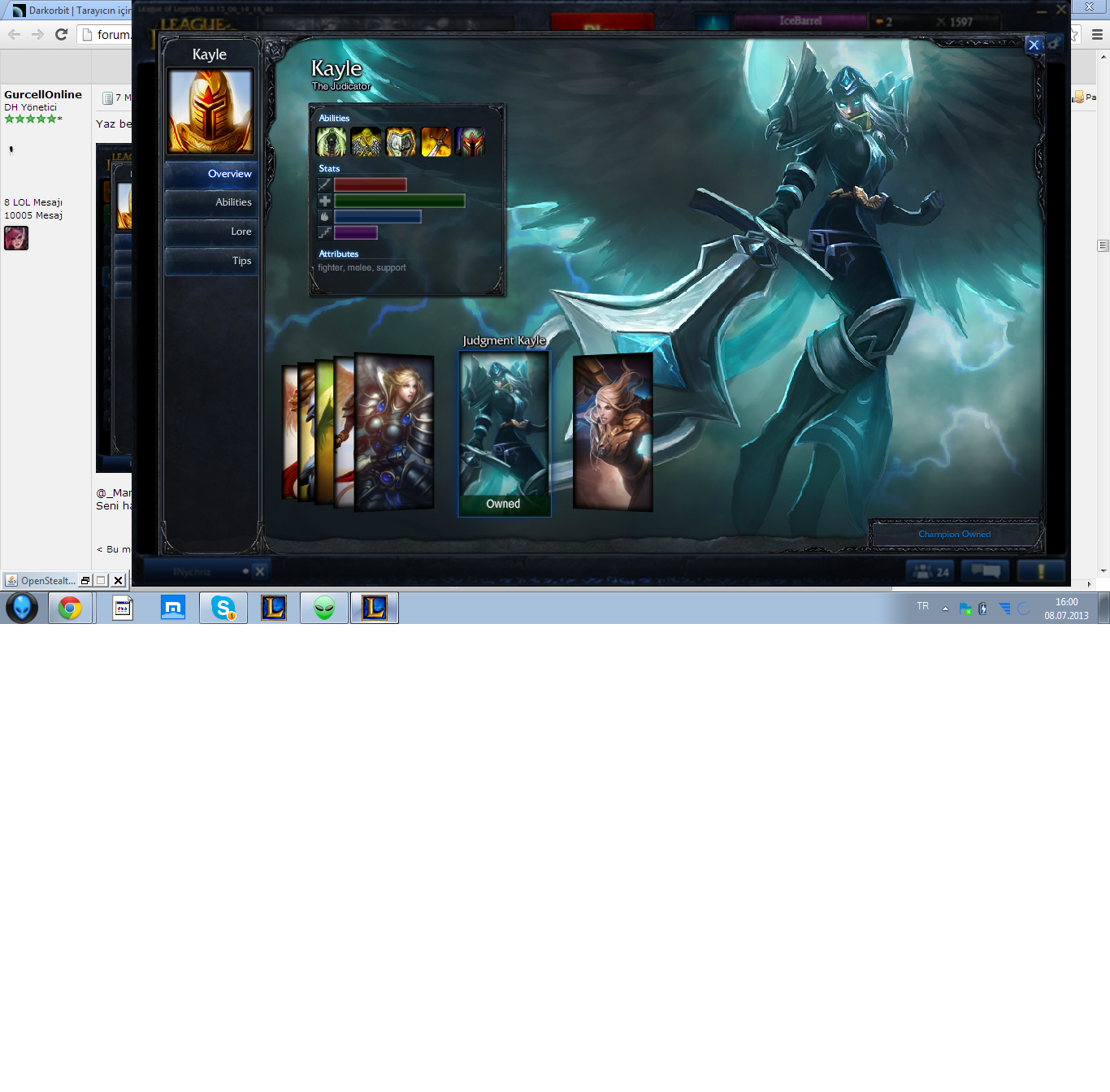
Task: Show hidden system tray icons arrow
Action: [x=945, y=609]
